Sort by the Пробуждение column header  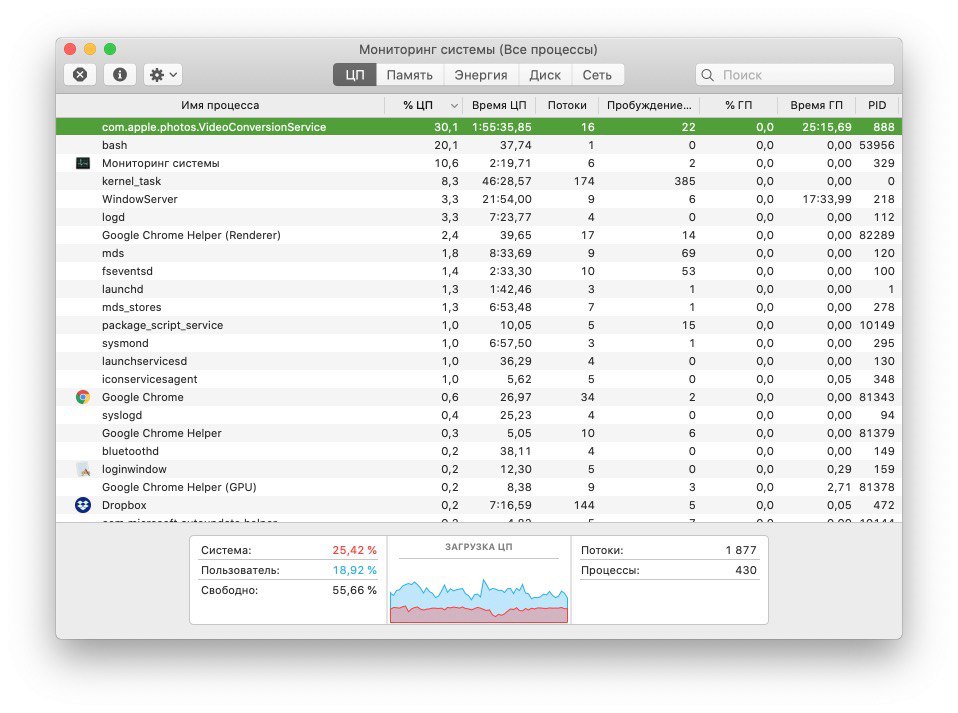pos(649,105)
